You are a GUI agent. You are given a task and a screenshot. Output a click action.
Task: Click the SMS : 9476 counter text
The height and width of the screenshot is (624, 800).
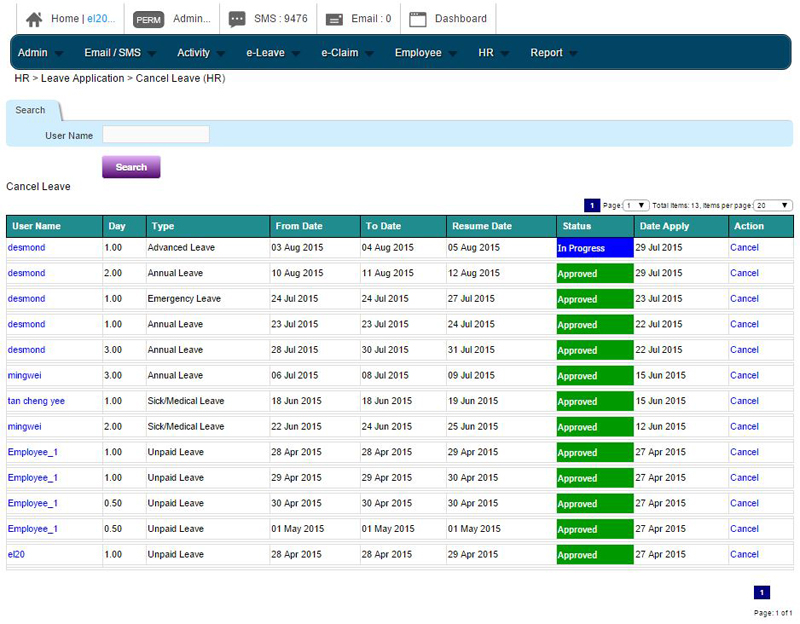click(281, 19)
